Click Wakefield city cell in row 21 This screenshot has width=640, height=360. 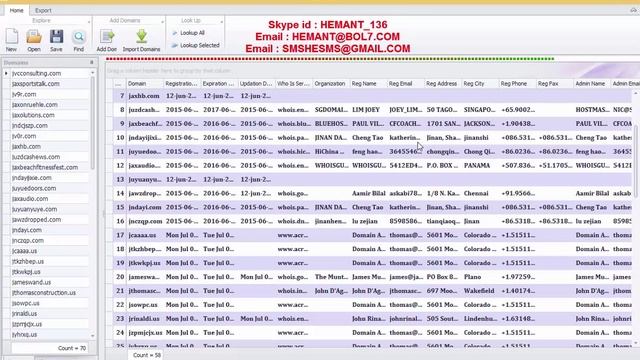(479, 291)
